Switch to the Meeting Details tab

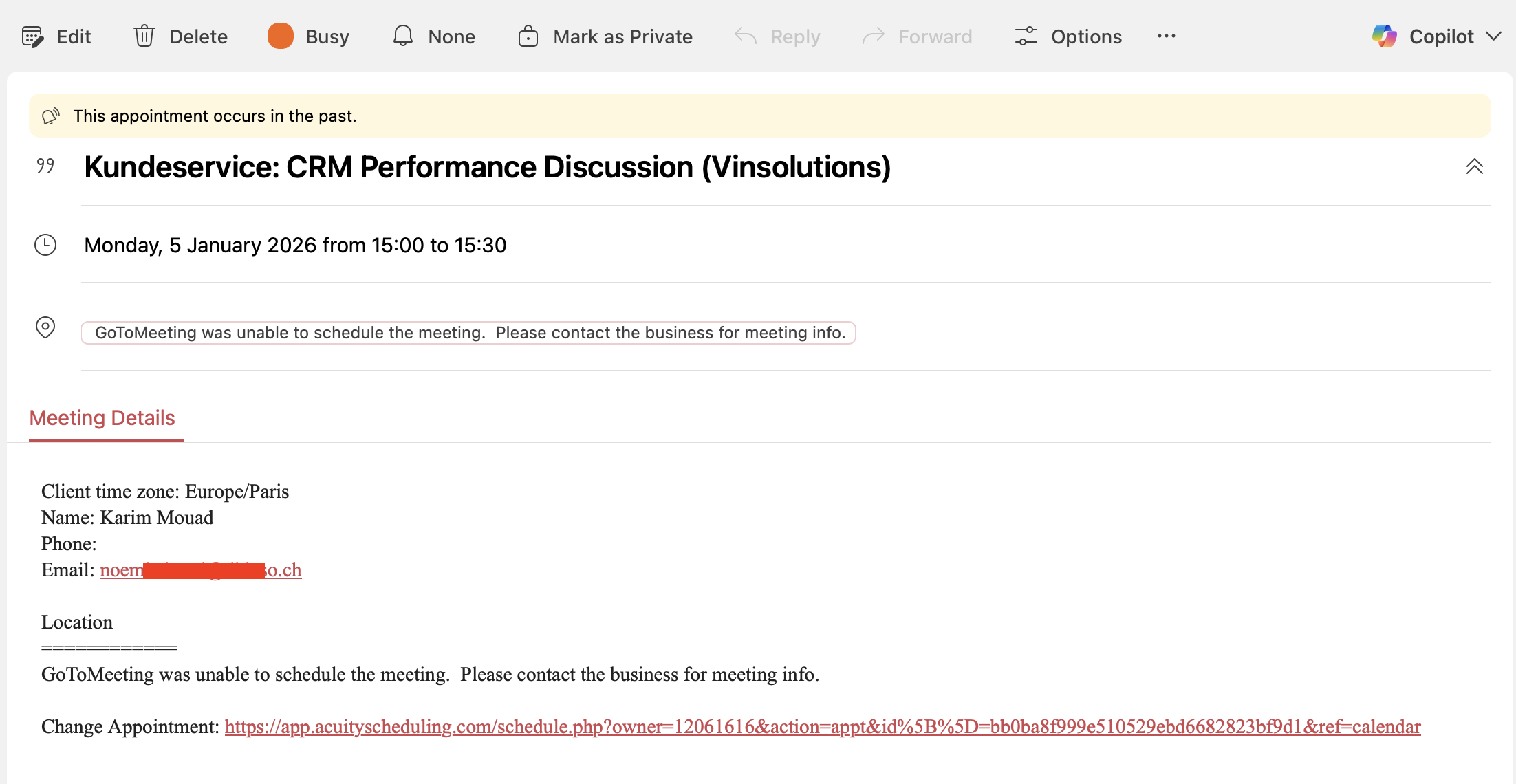pos(102,418)
